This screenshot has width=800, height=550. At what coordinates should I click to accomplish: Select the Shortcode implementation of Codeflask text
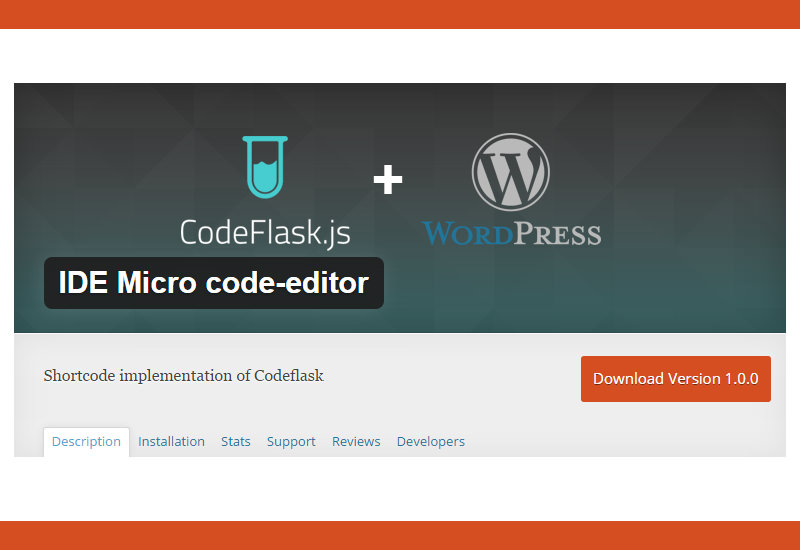pos(184,376)
